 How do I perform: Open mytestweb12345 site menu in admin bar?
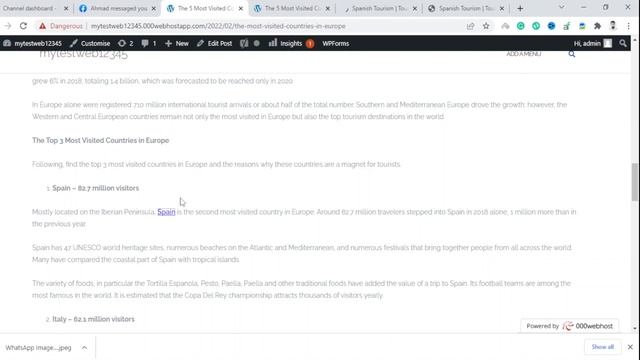32,43
